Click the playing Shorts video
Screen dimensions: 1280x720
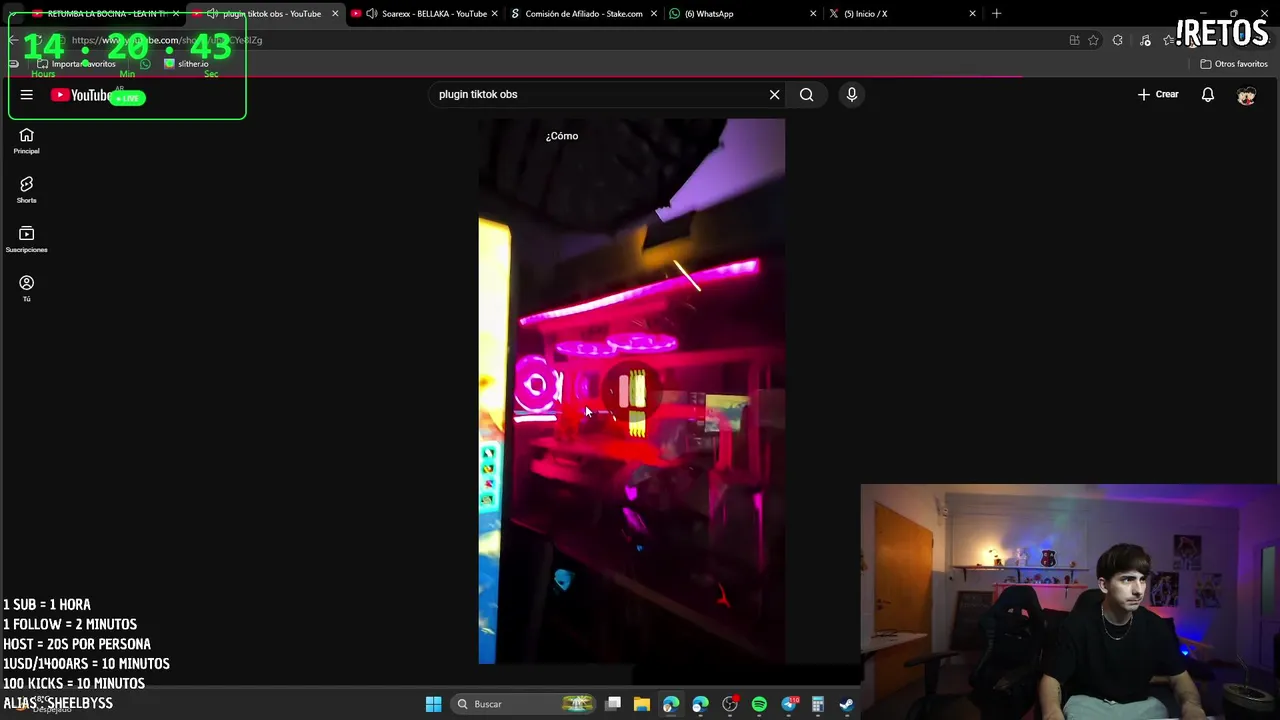(x=631, y=391)
